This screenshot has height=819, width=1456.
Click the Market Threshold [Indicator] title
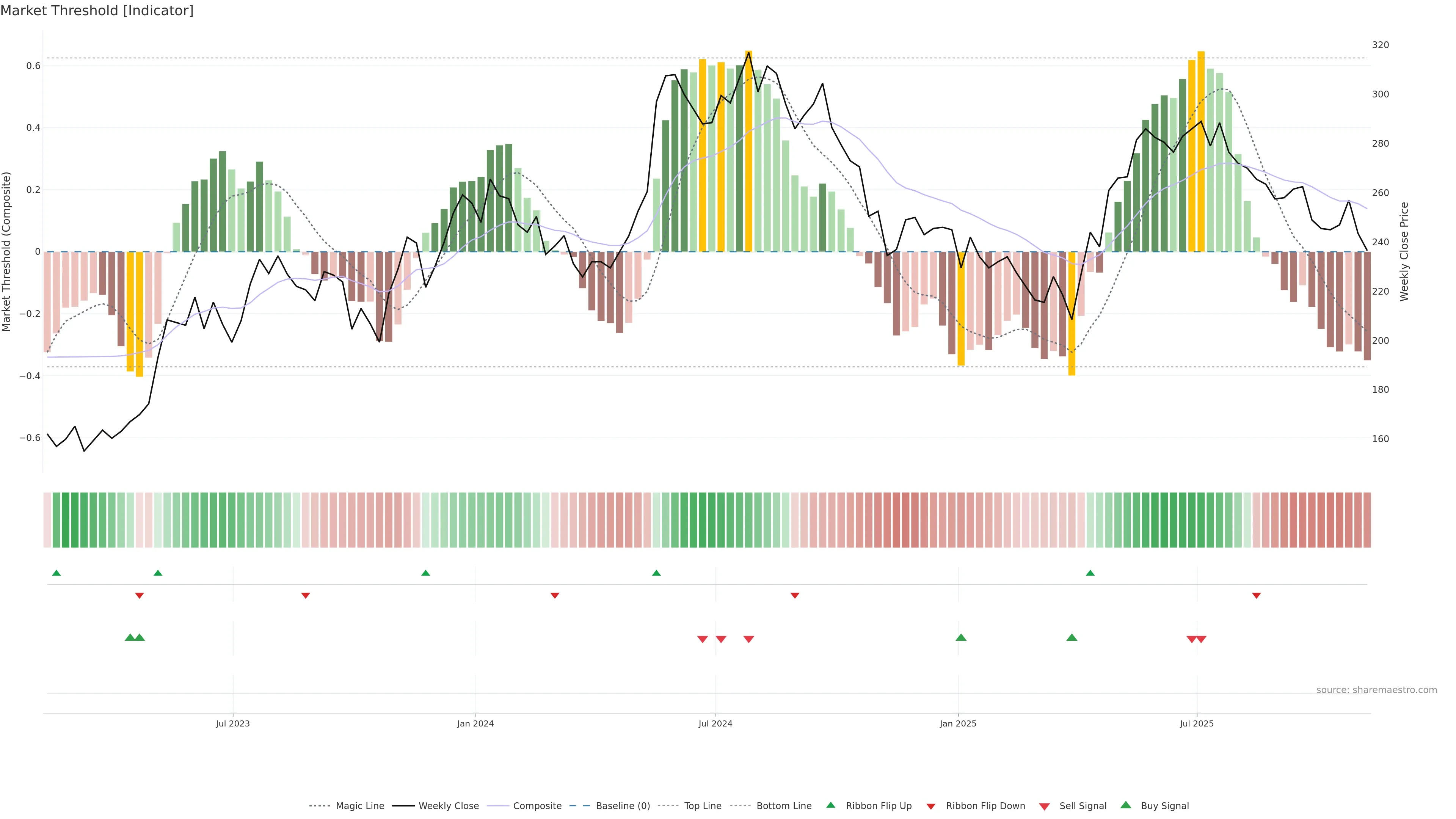click(97, 11)
